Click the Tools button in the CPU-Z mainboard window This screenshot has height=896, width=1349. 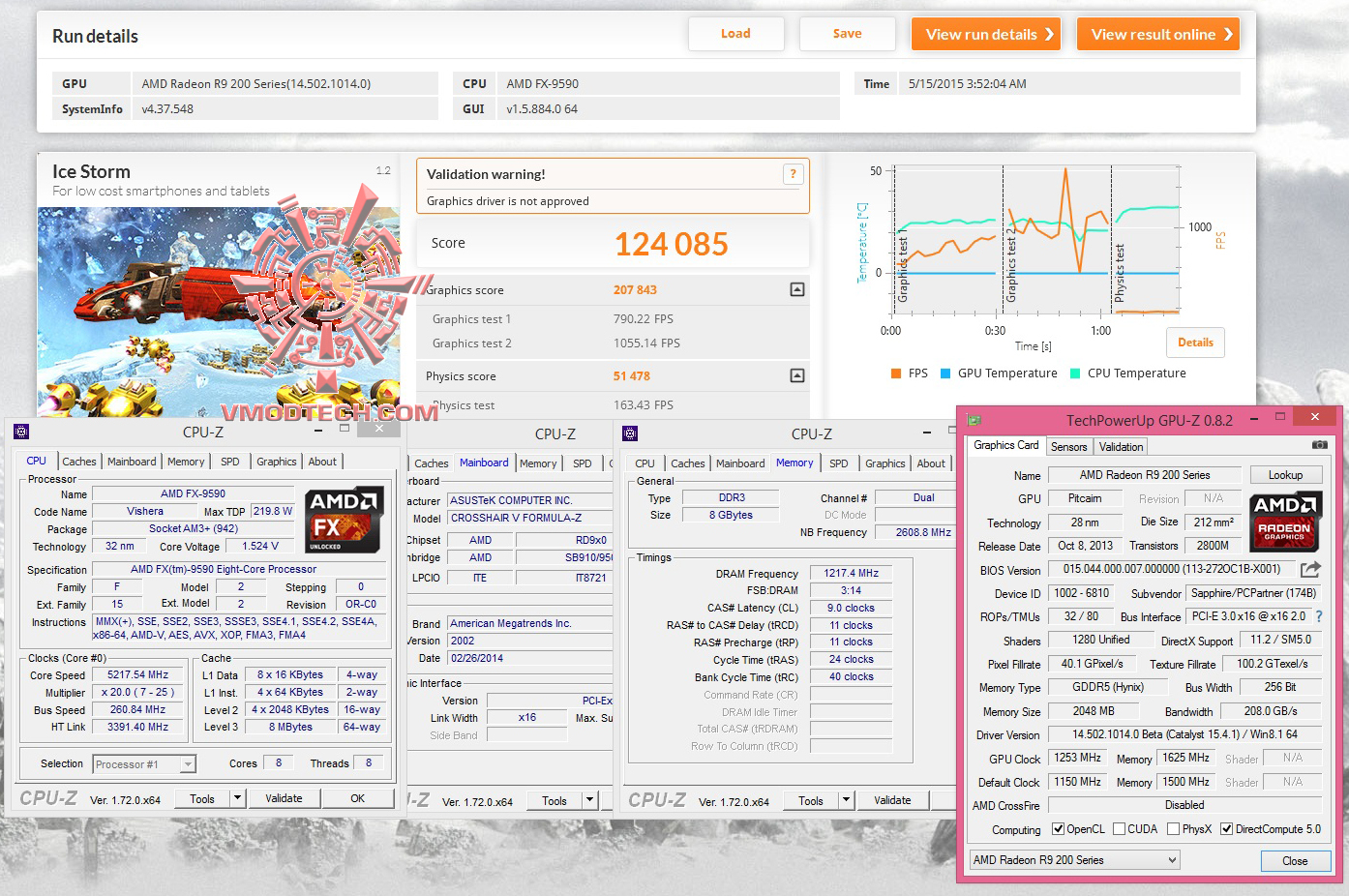click(x=555, y=800)
